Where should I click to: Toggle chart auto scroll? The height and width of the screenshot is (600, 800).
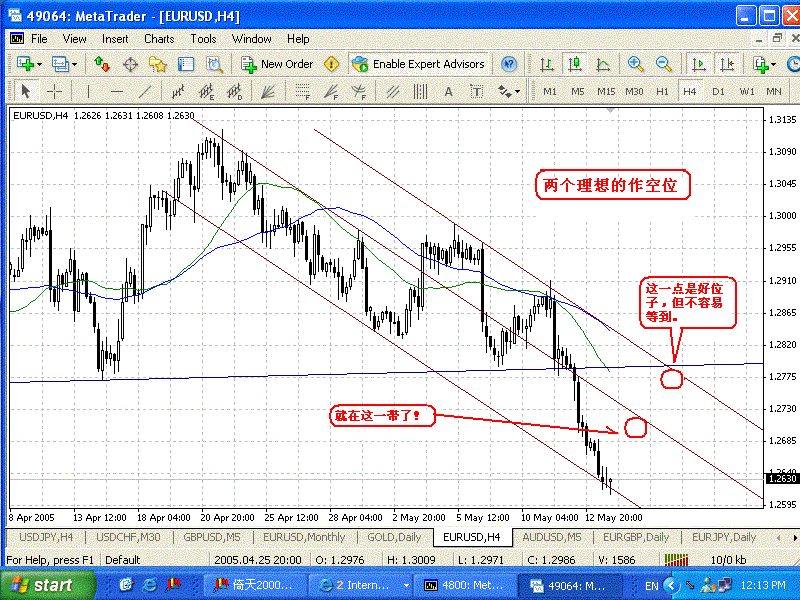pos(698,64)
